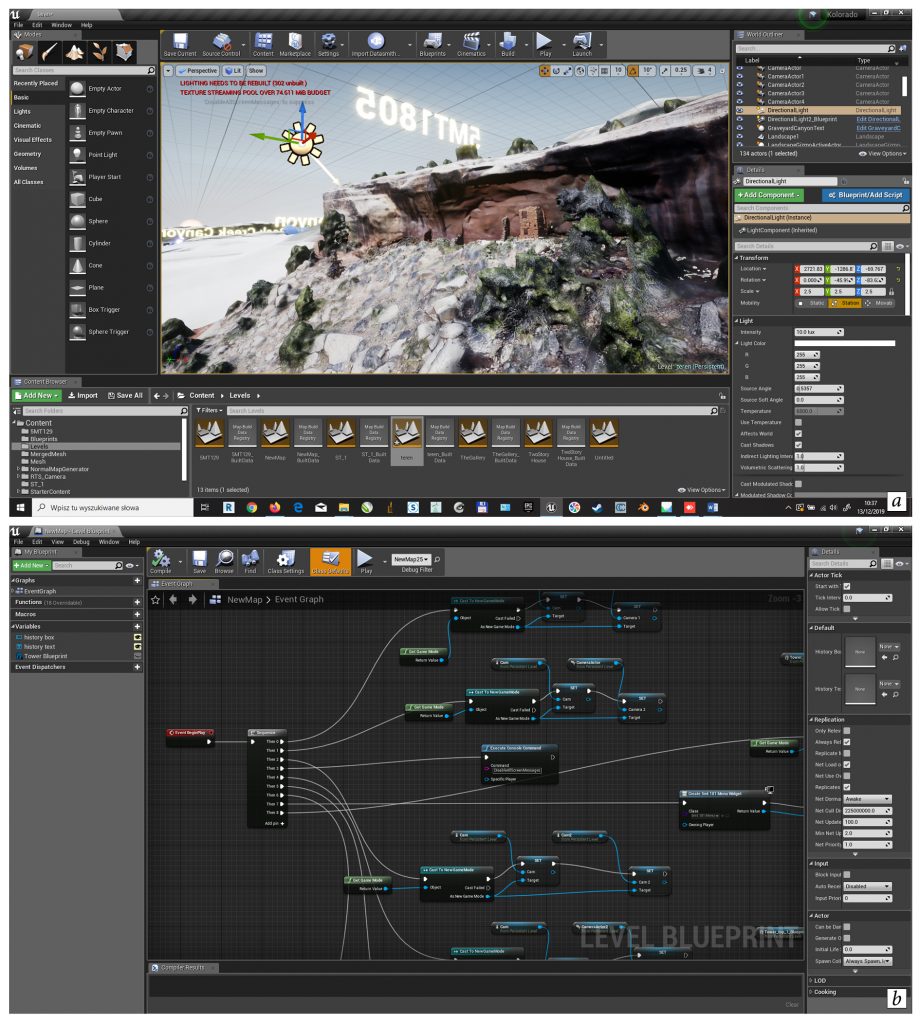Screen dimensions: 920x1024
Task: Click the back arrow in the Event Graph header
Action: click(173, 600)
